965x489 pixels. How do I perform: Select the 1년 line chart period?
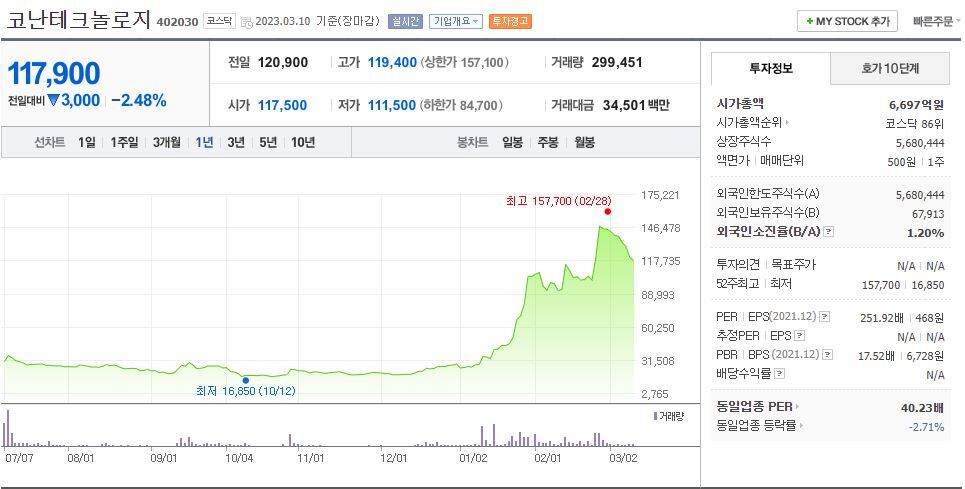[204, 142]
